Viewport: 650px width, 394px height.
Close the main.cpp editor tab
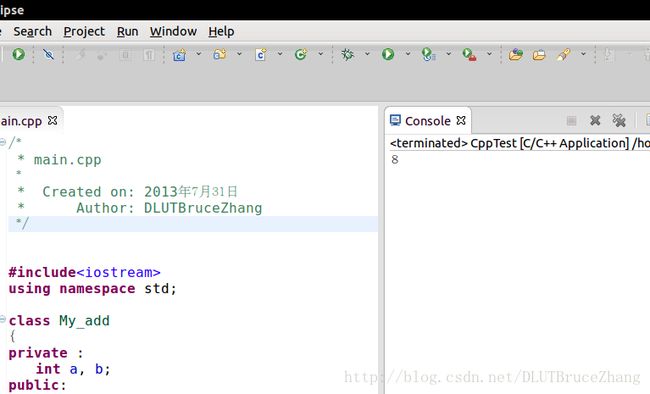pos(53,120)
